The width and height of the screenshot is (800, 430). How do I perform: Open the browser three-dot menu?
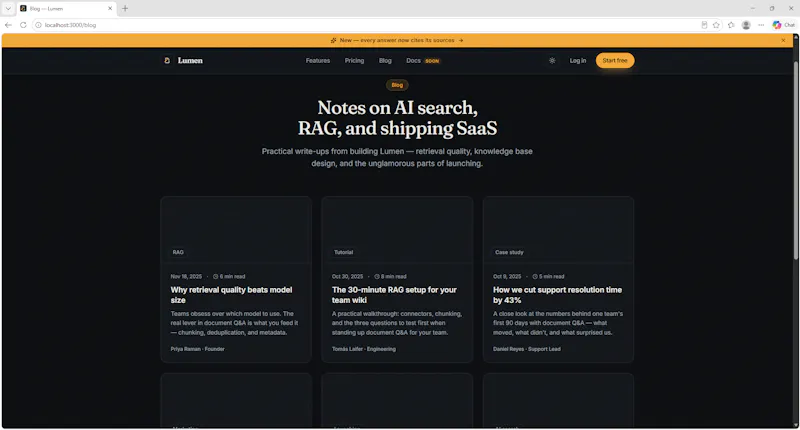761,25
